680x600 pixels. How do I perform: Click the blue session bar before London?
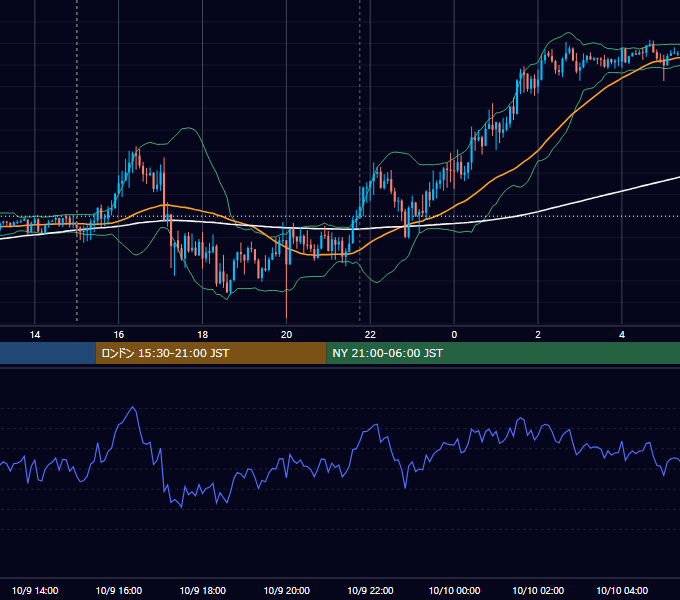point(48,353)
